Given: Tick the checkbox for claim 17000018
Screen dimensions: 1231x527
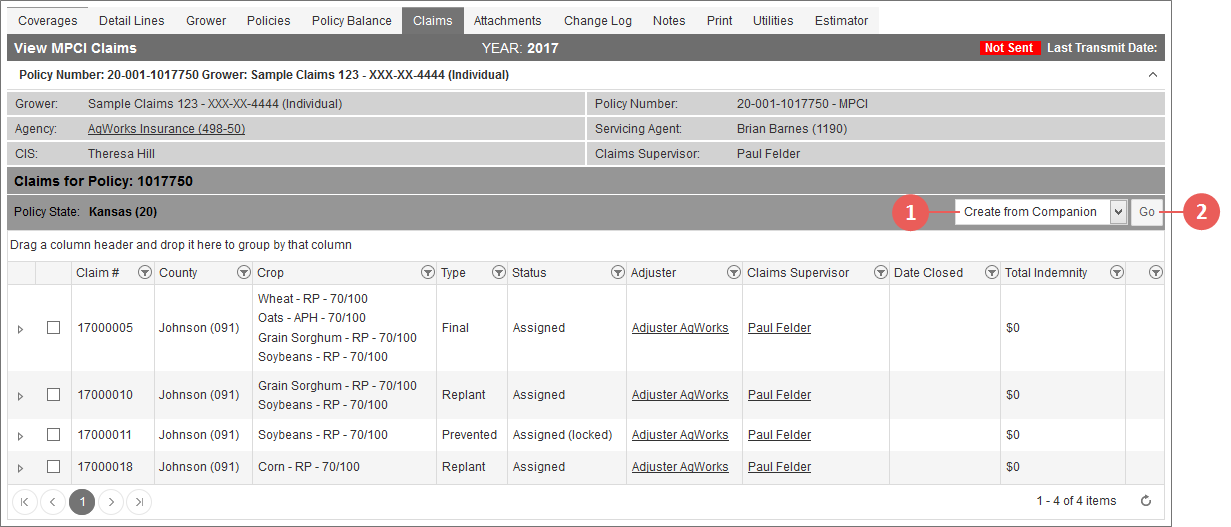Looking at the screenshot, I should [54, 467].
